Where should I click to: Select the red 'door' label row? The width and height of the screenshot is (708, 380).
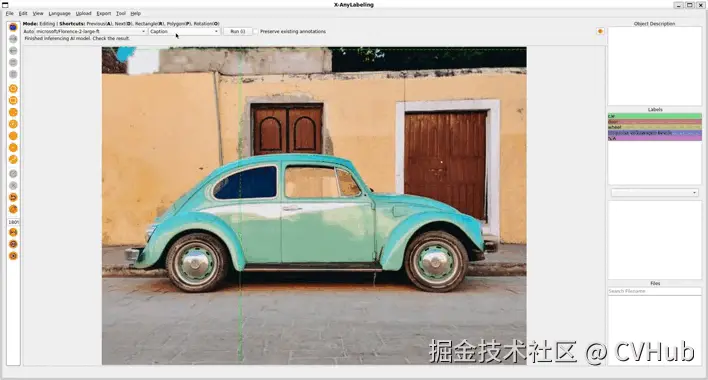click(x=655, y=122)
